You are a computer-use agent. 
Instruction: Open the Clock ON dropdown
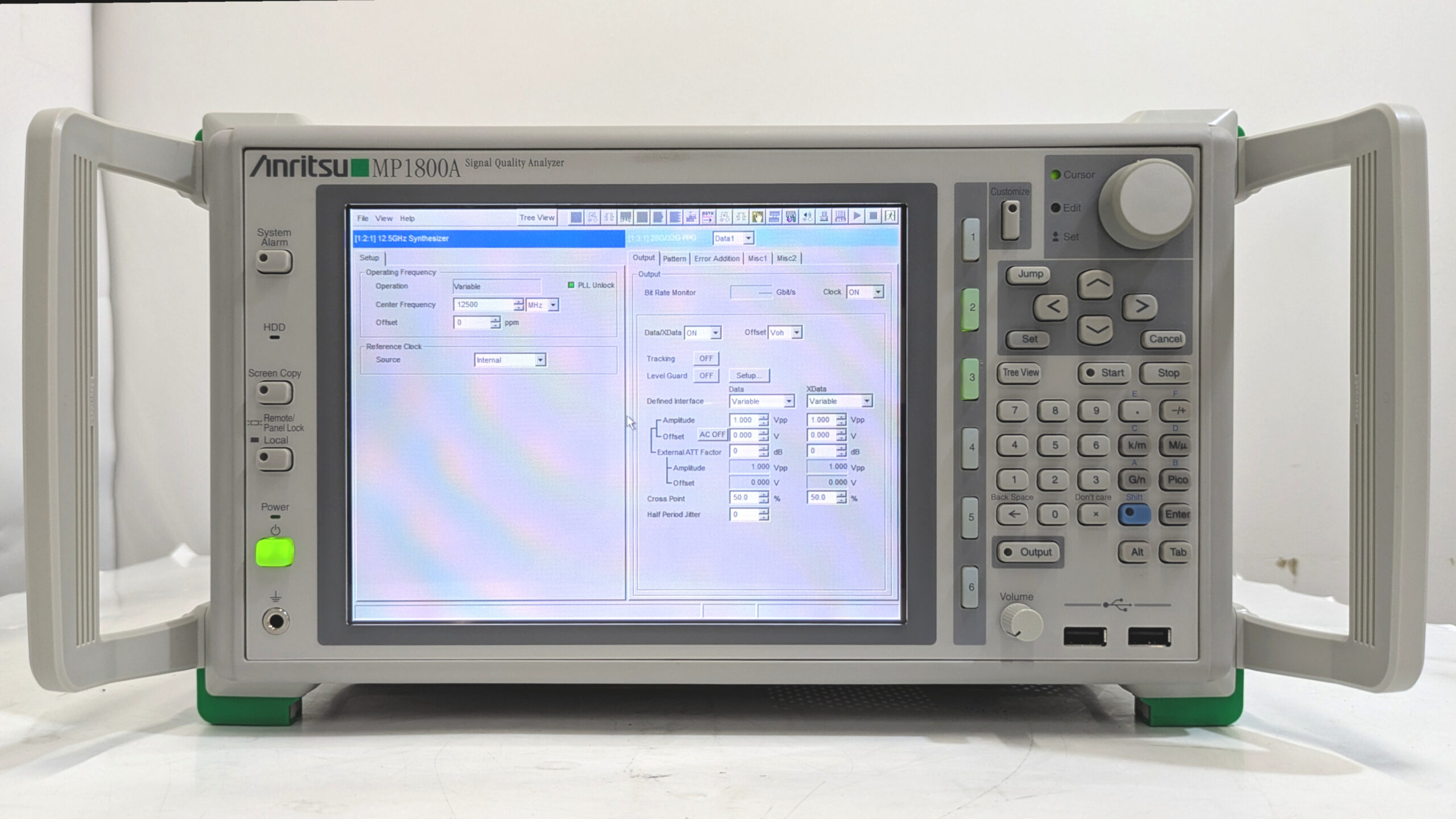864,292
